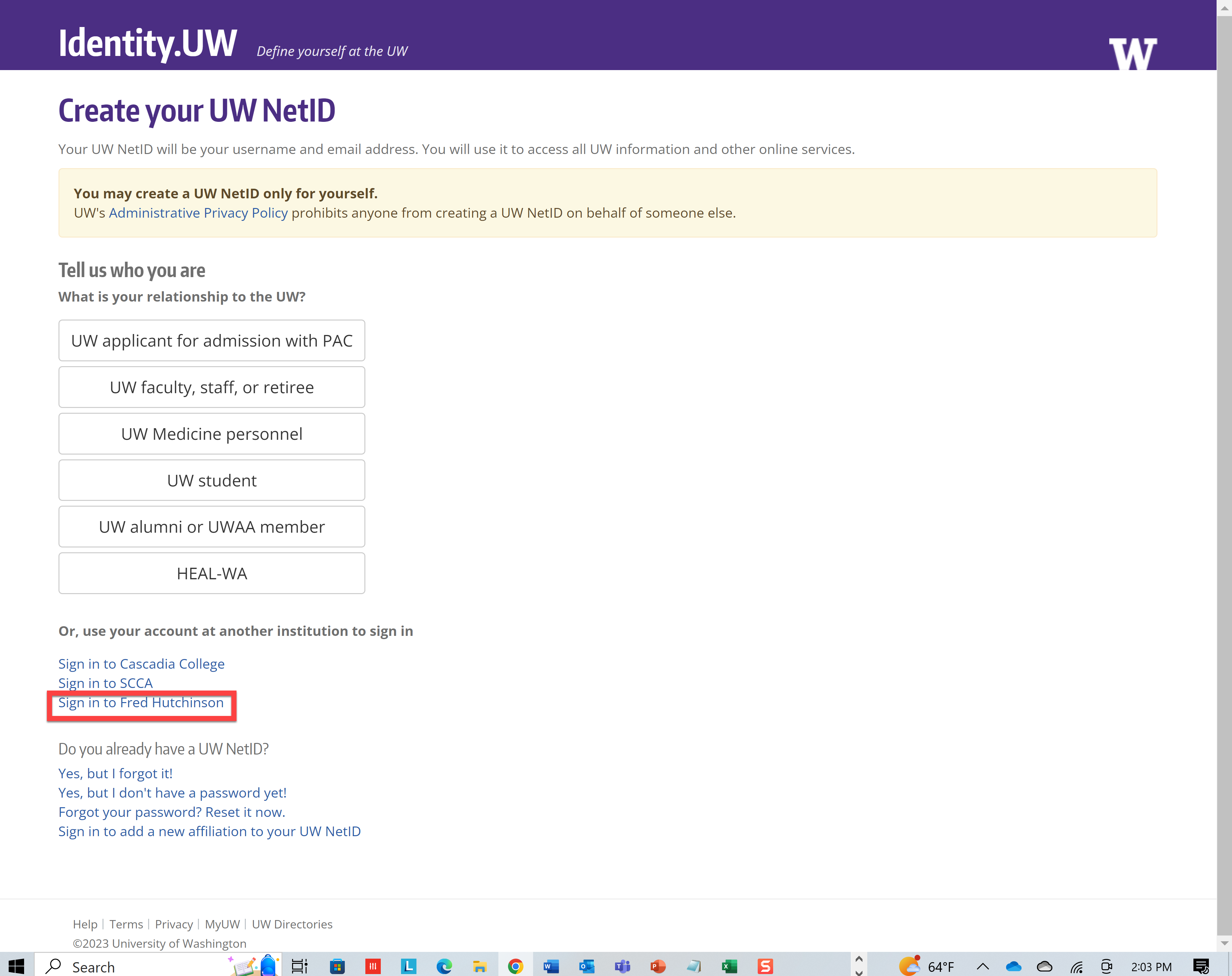Click the page scrollbar down arrow
This screenshot has width=1232, height=976.
[1224, 943]
